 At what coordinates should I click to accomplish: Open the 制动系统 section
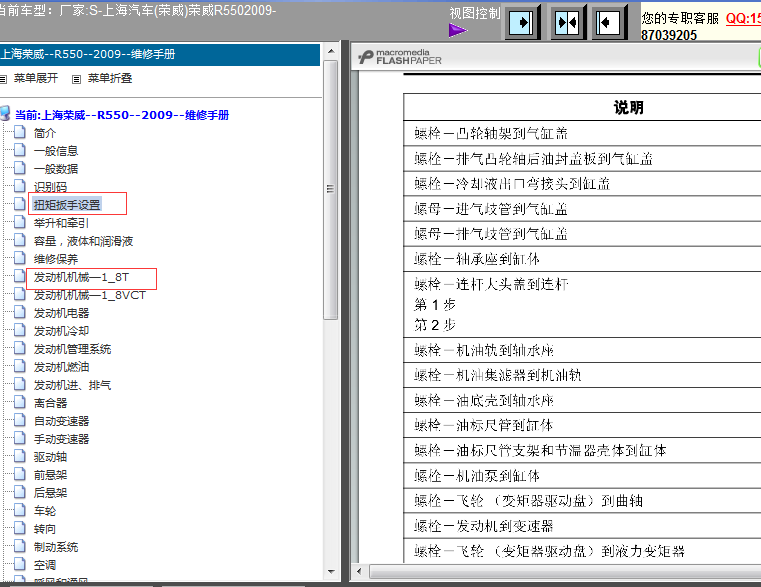click(56, 547)
